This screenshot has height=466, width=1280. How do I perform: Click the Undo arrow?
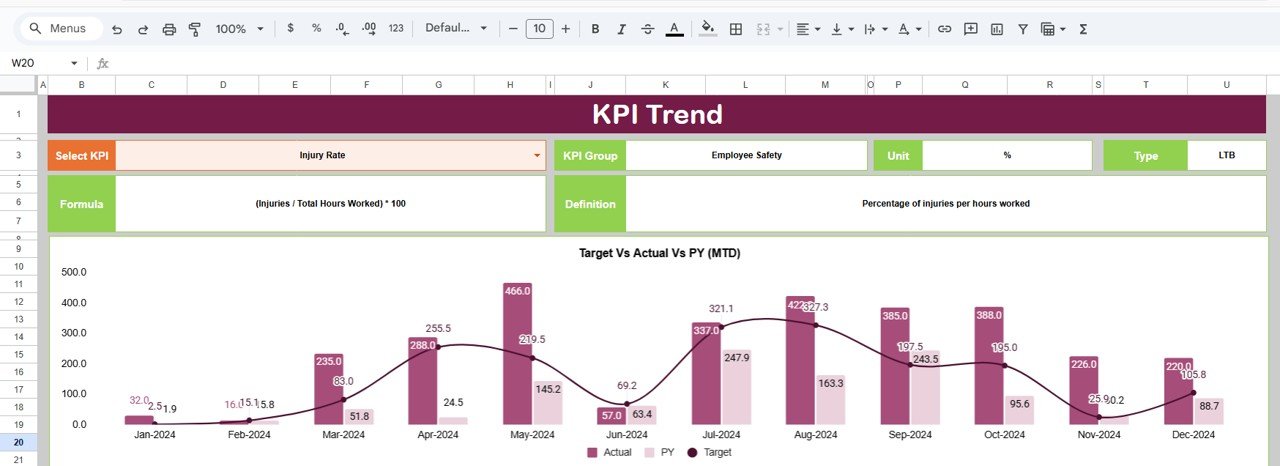point(117,29)
